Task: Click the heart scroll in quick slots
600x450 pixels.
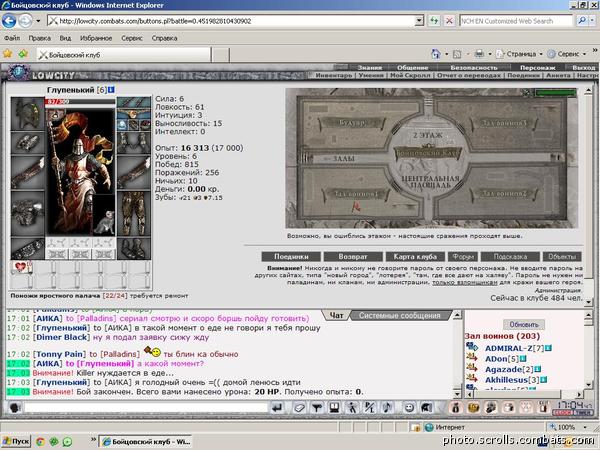Action: point(21,267)
